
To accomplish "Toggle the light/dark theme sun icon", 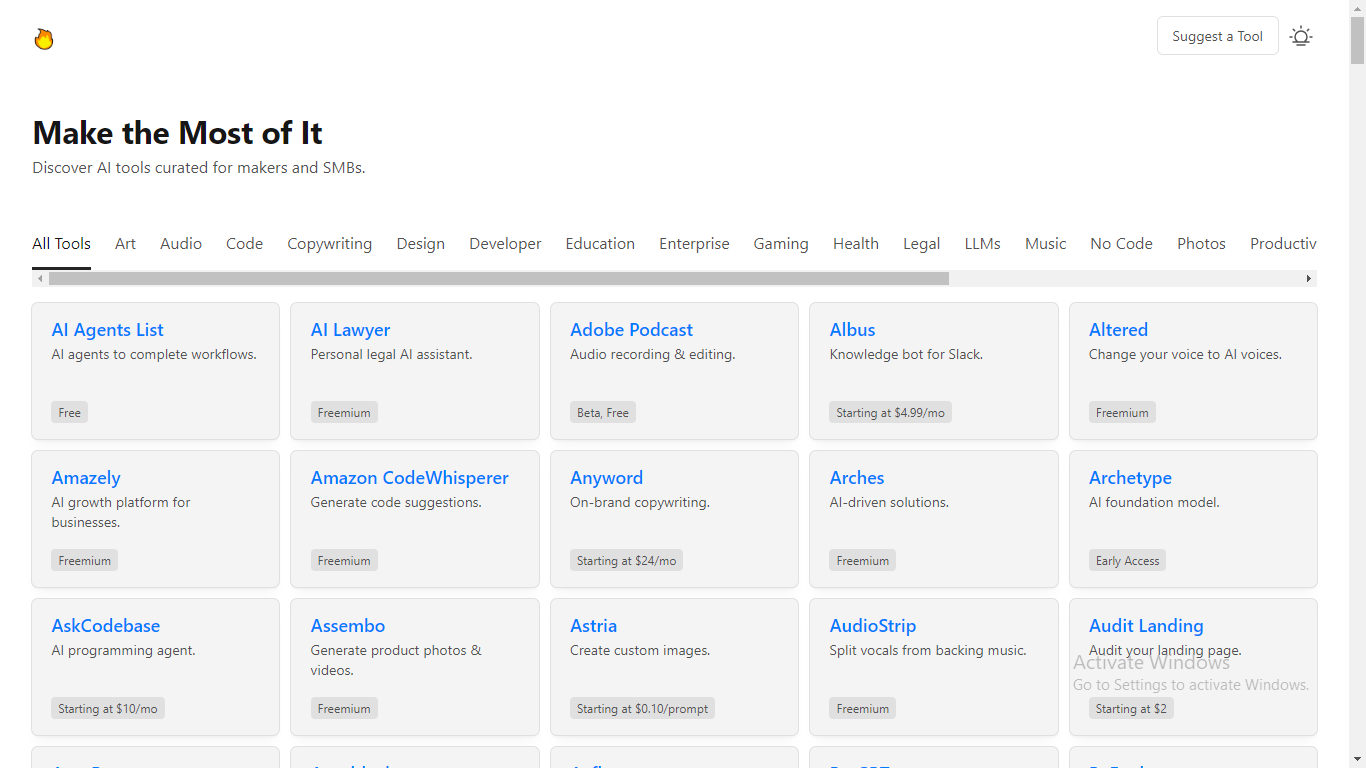I will click(x=1300, y=37).
